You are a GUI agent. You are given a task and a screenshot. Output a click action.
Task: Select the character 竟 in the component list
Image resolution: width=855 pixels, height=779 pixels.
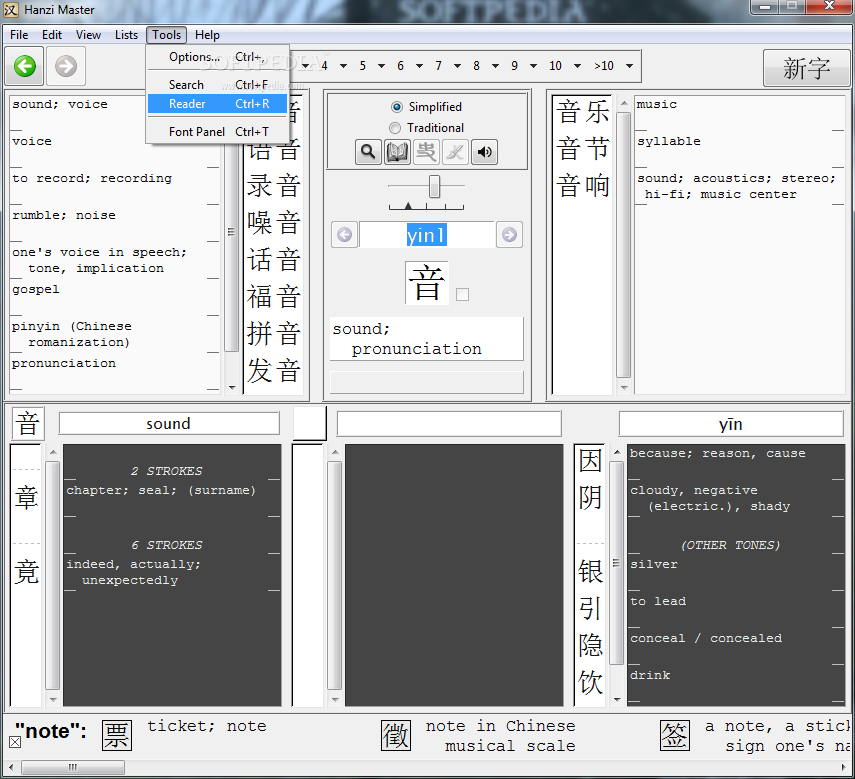click(x=26, y=572)
